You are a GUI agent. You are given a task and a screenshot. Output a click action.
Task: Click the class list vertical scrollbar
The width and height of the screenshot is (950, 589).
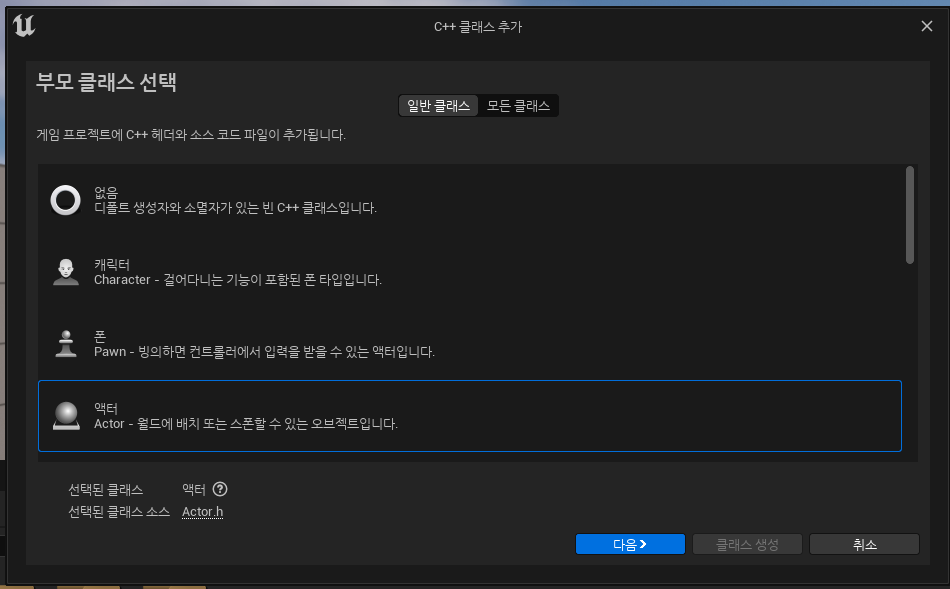click(909, 215)
